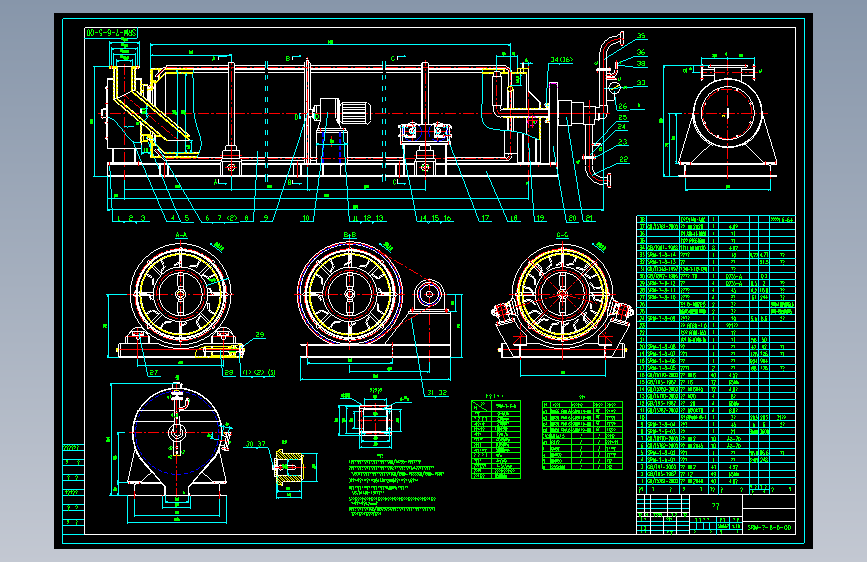
Task: Select the '11 12 13' callout group
Action: pyautogui.click(x=368, y=218)
